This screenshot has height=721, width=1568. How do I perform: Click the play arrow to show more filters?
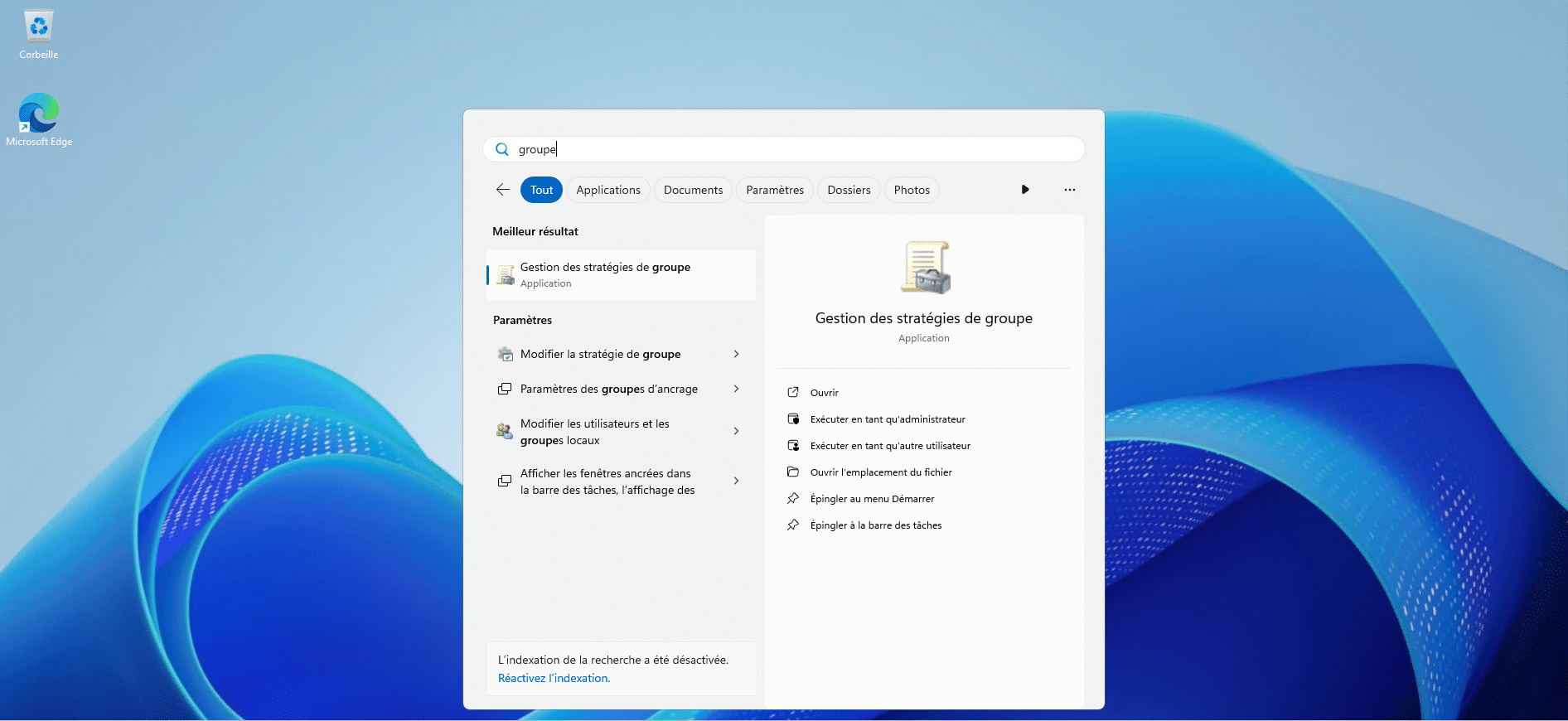(1025, 190)
